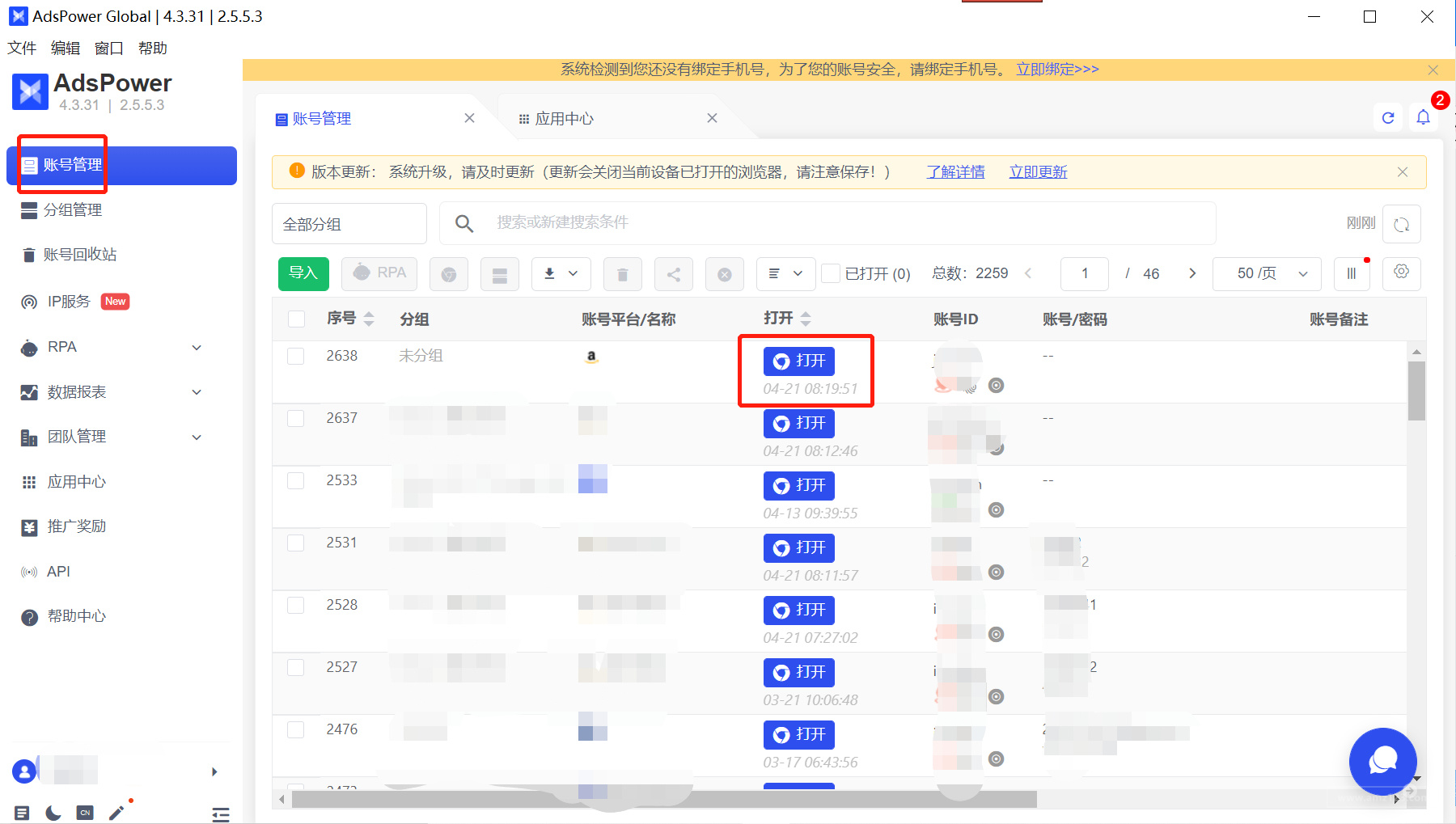Select the checkbox for row 2527
The image size is (1456, 824).
(296, 667)
